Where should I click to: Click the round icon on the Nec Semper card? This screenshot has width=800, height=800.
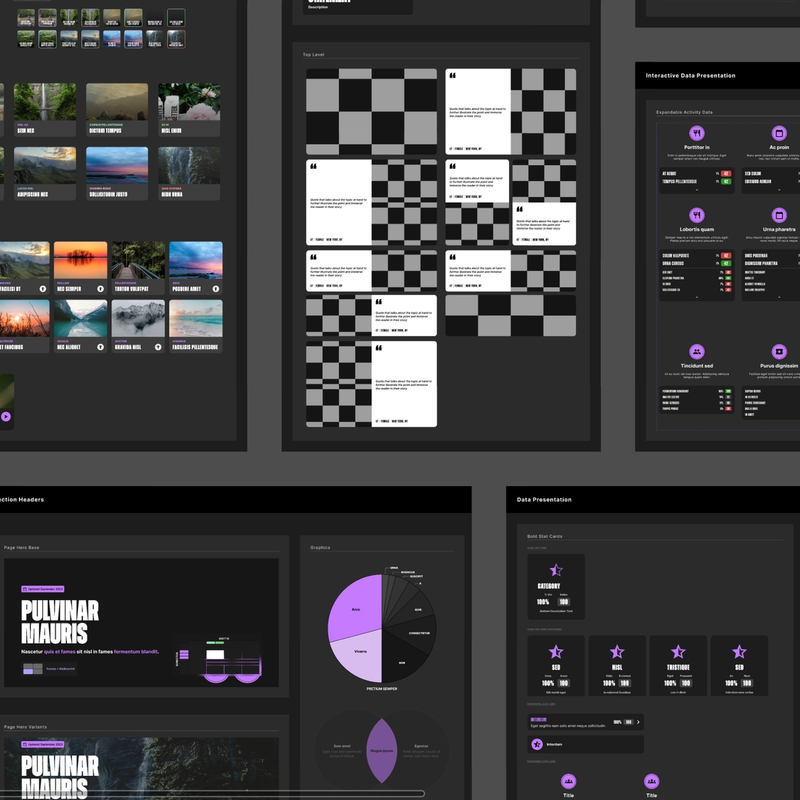[101, 289]
